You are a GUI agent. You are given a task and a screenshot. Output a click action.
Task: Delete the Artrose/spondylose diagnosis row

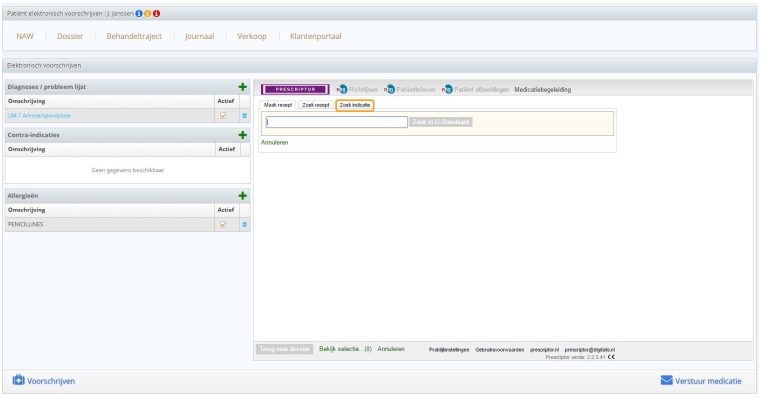(x=244, y=116)
